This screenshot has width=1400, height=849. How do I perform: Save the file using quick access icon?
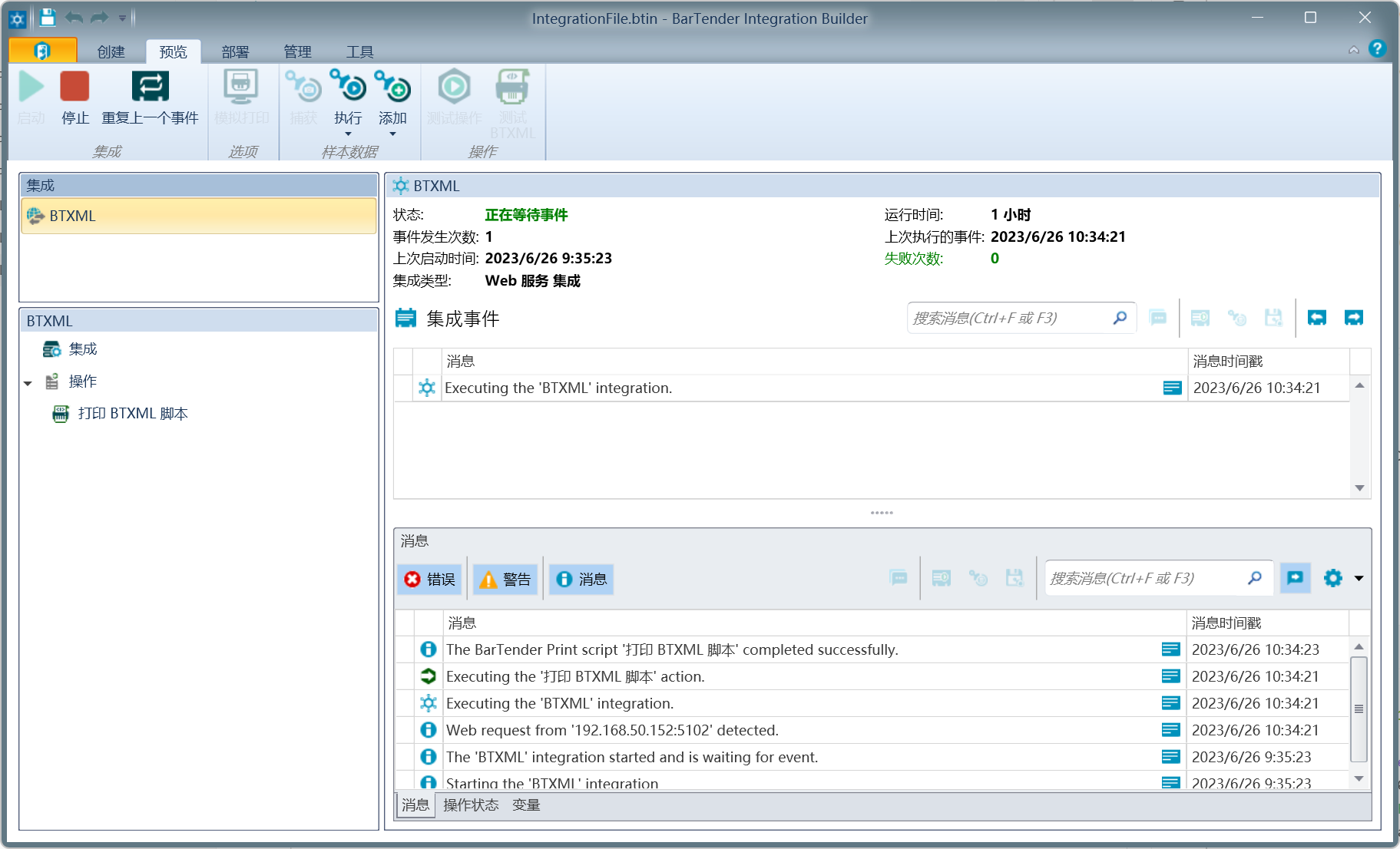click(x=48, y=18)
